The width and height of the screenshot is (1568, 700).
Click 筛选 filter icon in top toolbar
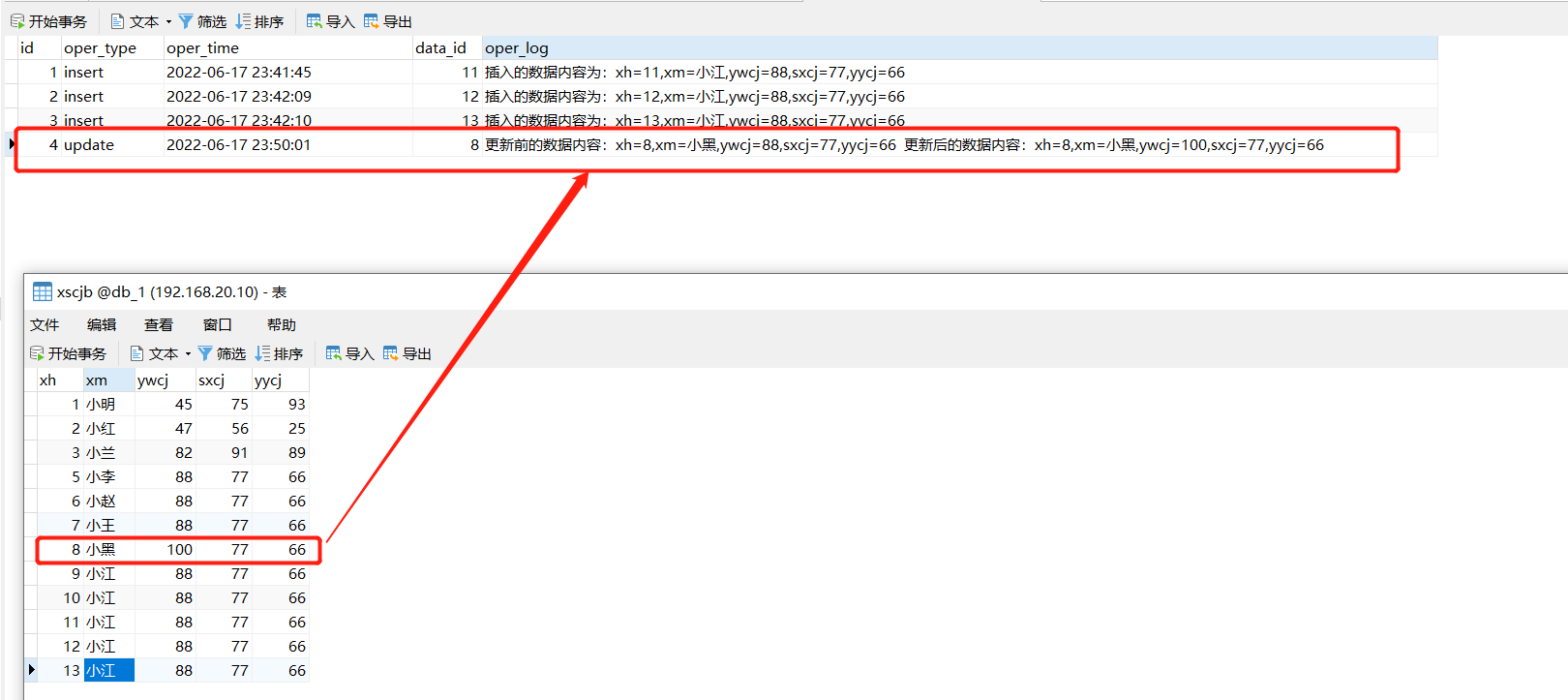pyautogui.click(x=186, y=21)
